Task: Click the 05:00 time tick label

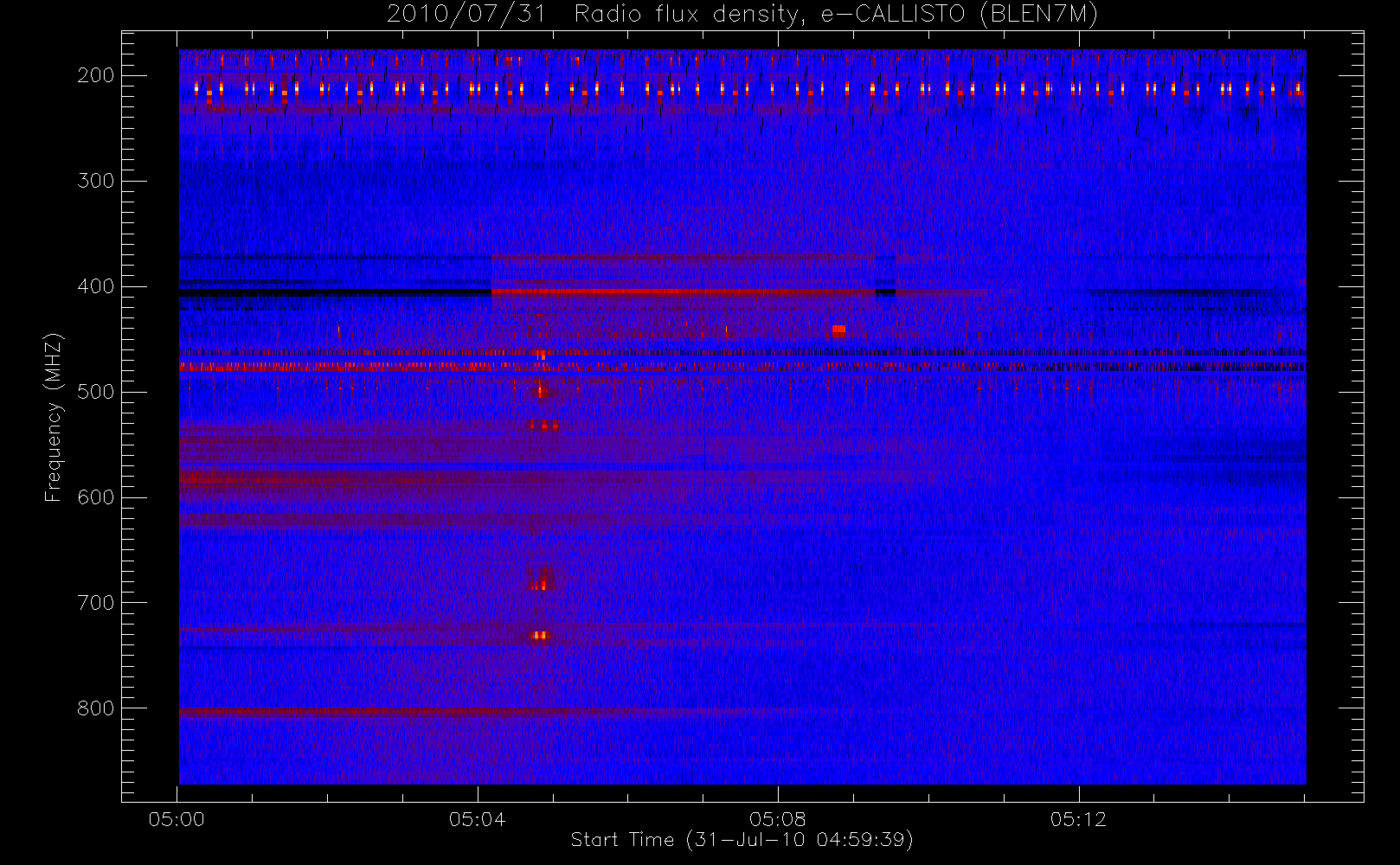Action: tap(177, 819)
